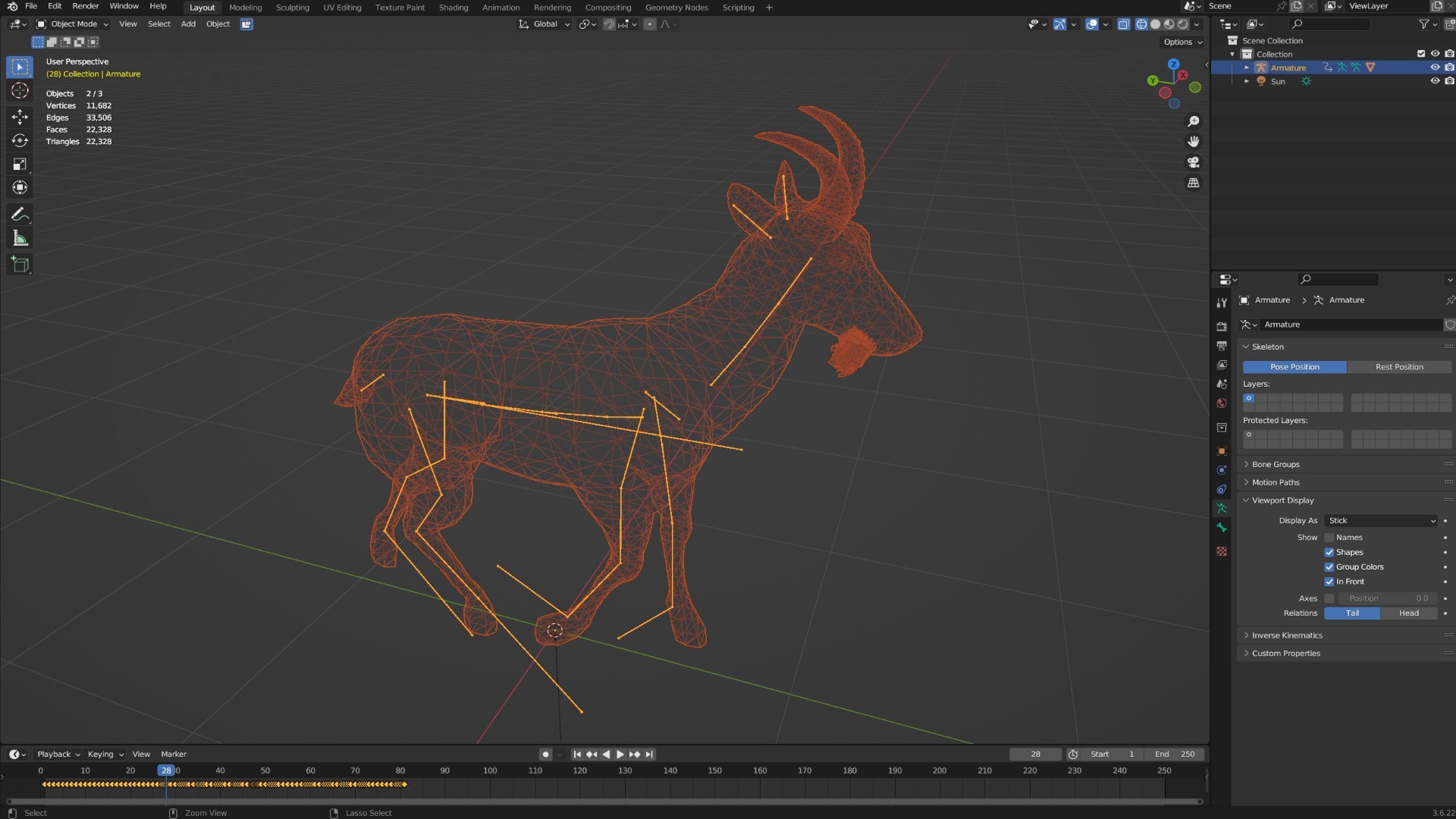Uncheck the Group Colors checkbox
Screen dimensions: 1456x819
(1329, 567)
